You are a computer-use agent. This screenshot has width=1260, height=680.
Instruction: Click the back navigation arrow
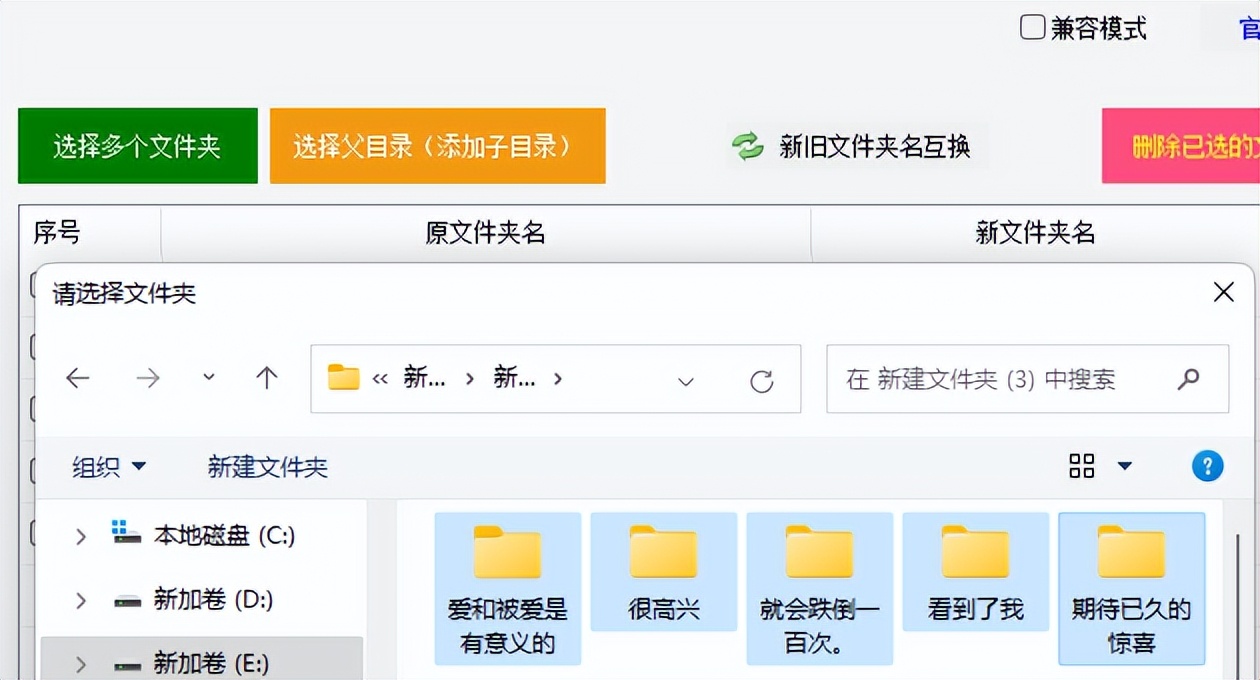click(77, 379)
